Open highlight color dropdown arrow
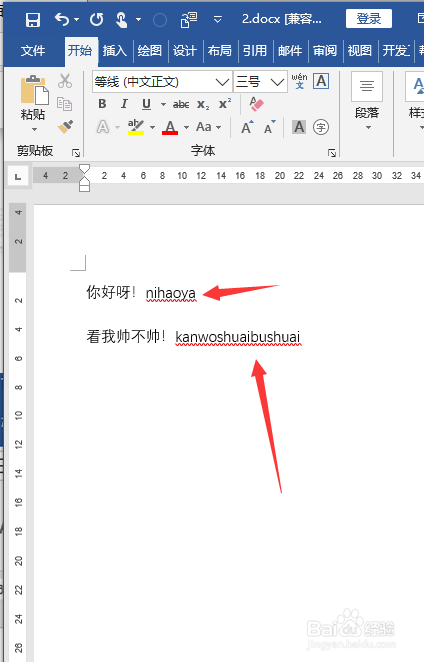The image size is (424, 662). pyautogui.click(x=152, y=127)
